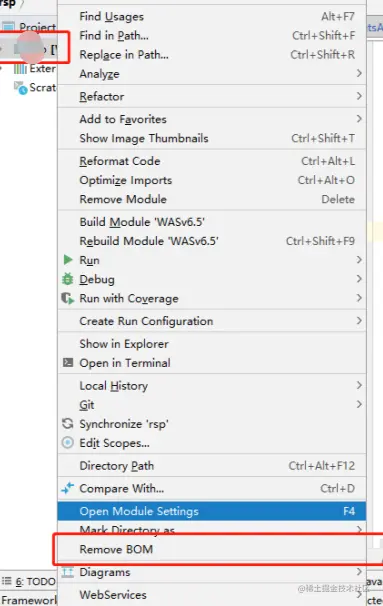The image size is (383, 606).
Task: Expand the Analyze submenu arrow
Action: tap(359, 73)
